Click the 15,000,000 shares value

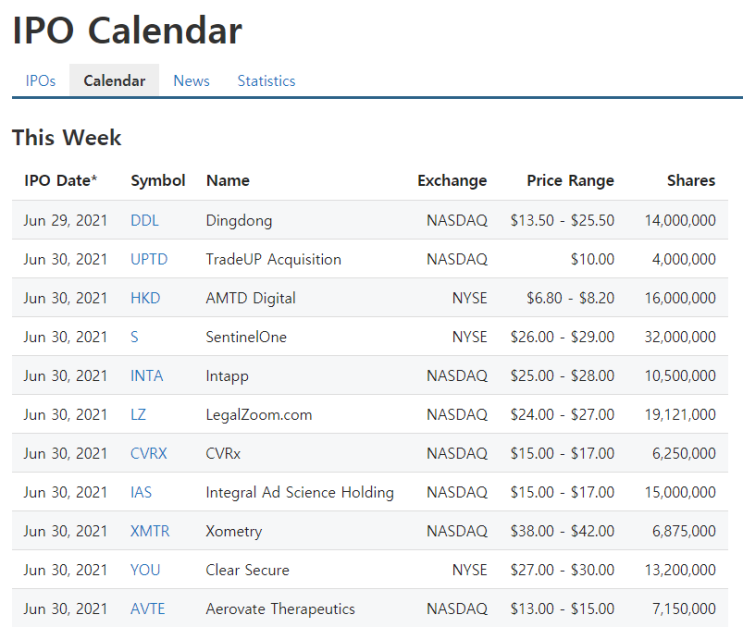680,492
